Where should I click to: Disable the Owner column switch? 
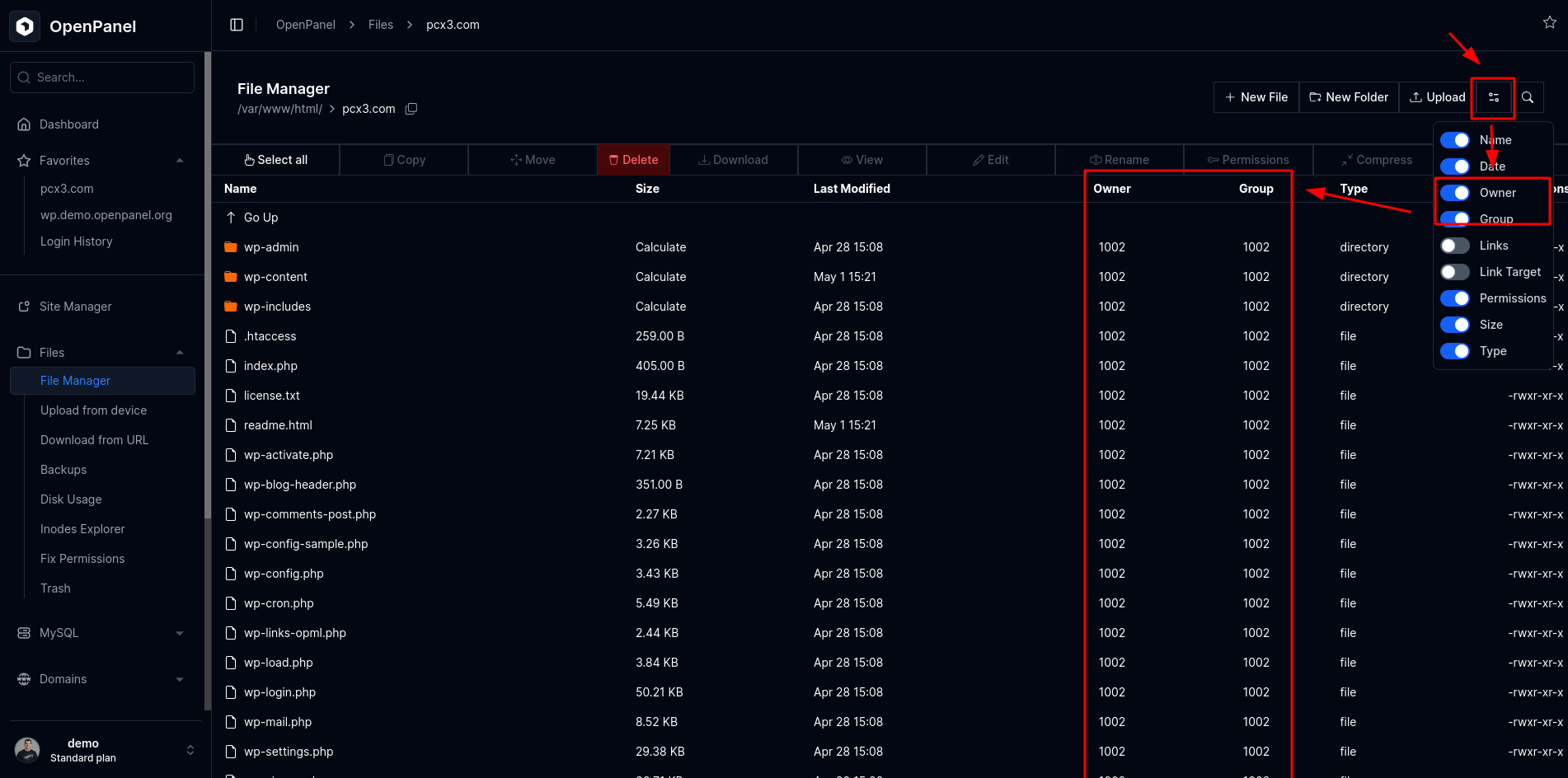[x=1455, y=193]
